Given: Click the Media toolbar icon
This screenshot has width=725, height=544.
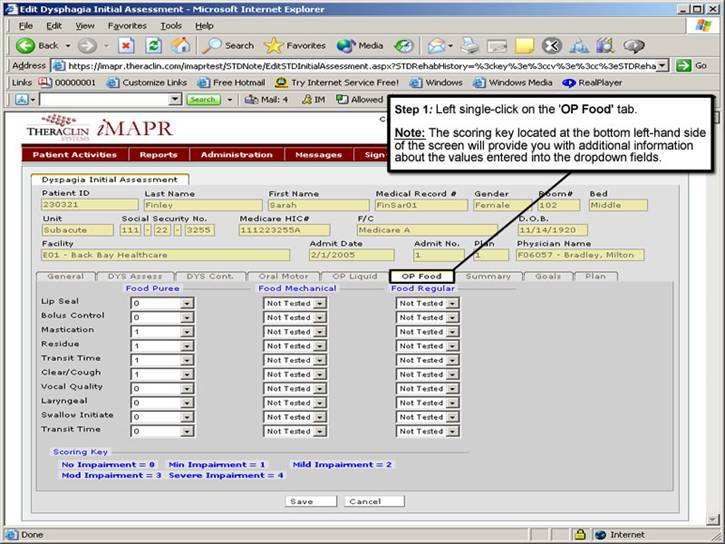Looking at the screenshot, I should point(360,45).
